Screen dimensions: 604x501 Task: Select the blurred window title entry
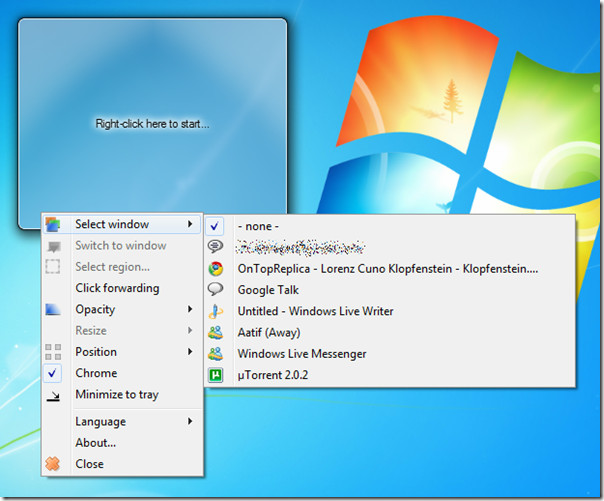(390, 247)
